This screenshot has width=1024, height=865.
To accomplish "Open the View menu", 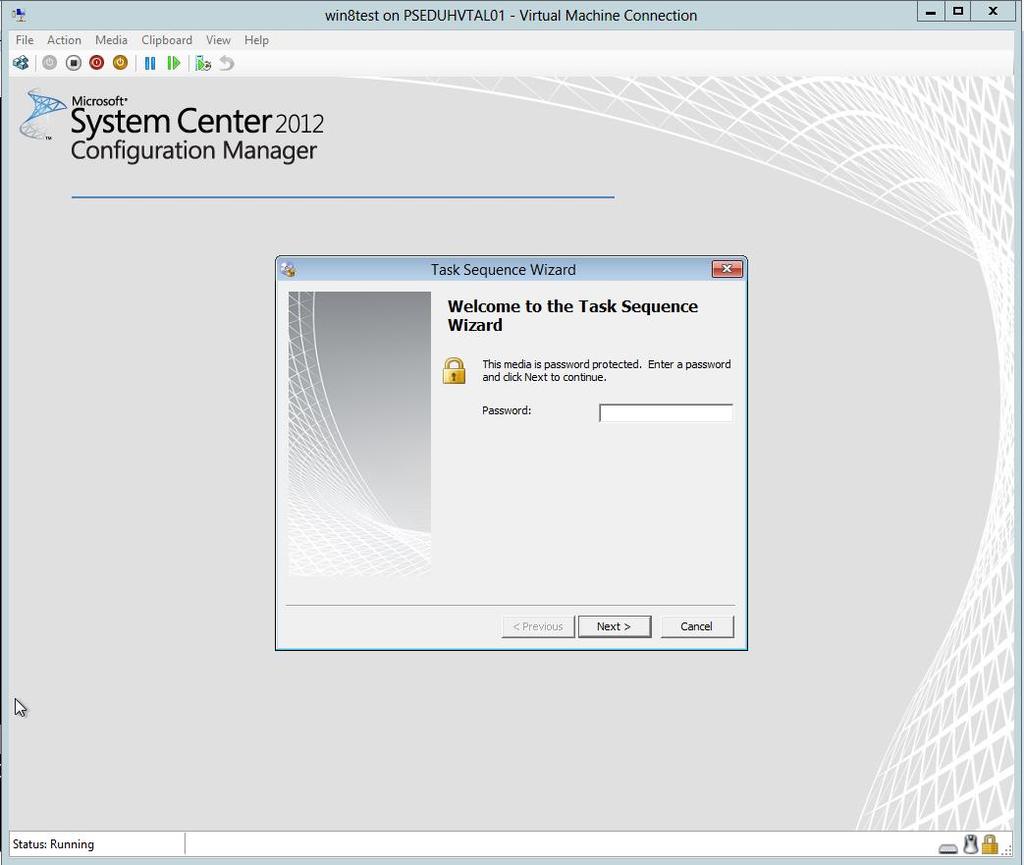I will pyautogui.click(x=218, y=40).
